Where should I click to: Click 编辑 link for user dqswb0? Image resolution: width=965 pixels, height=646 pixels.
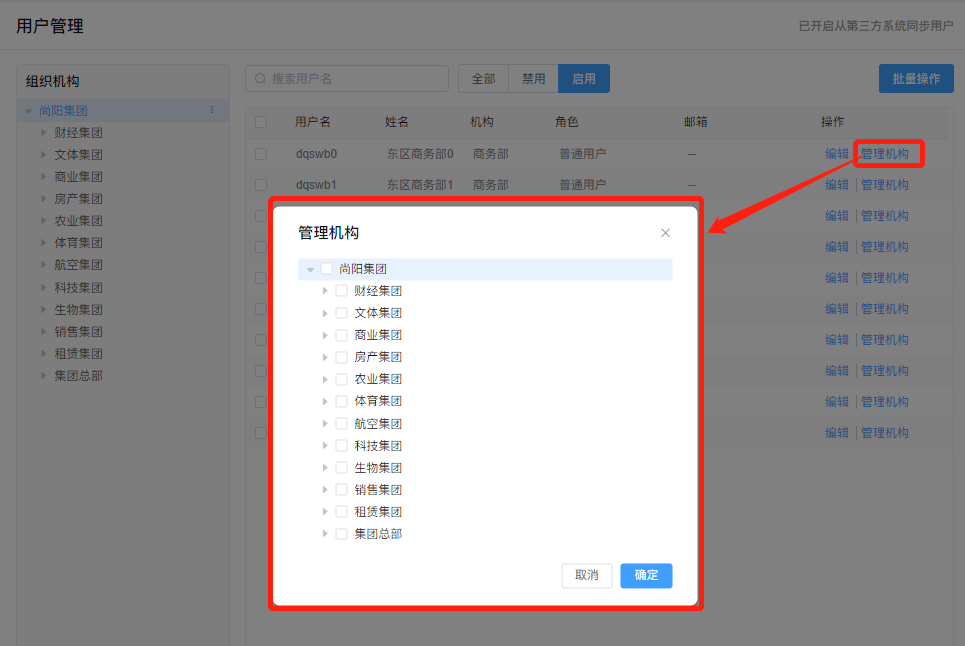tap(836, 154)
